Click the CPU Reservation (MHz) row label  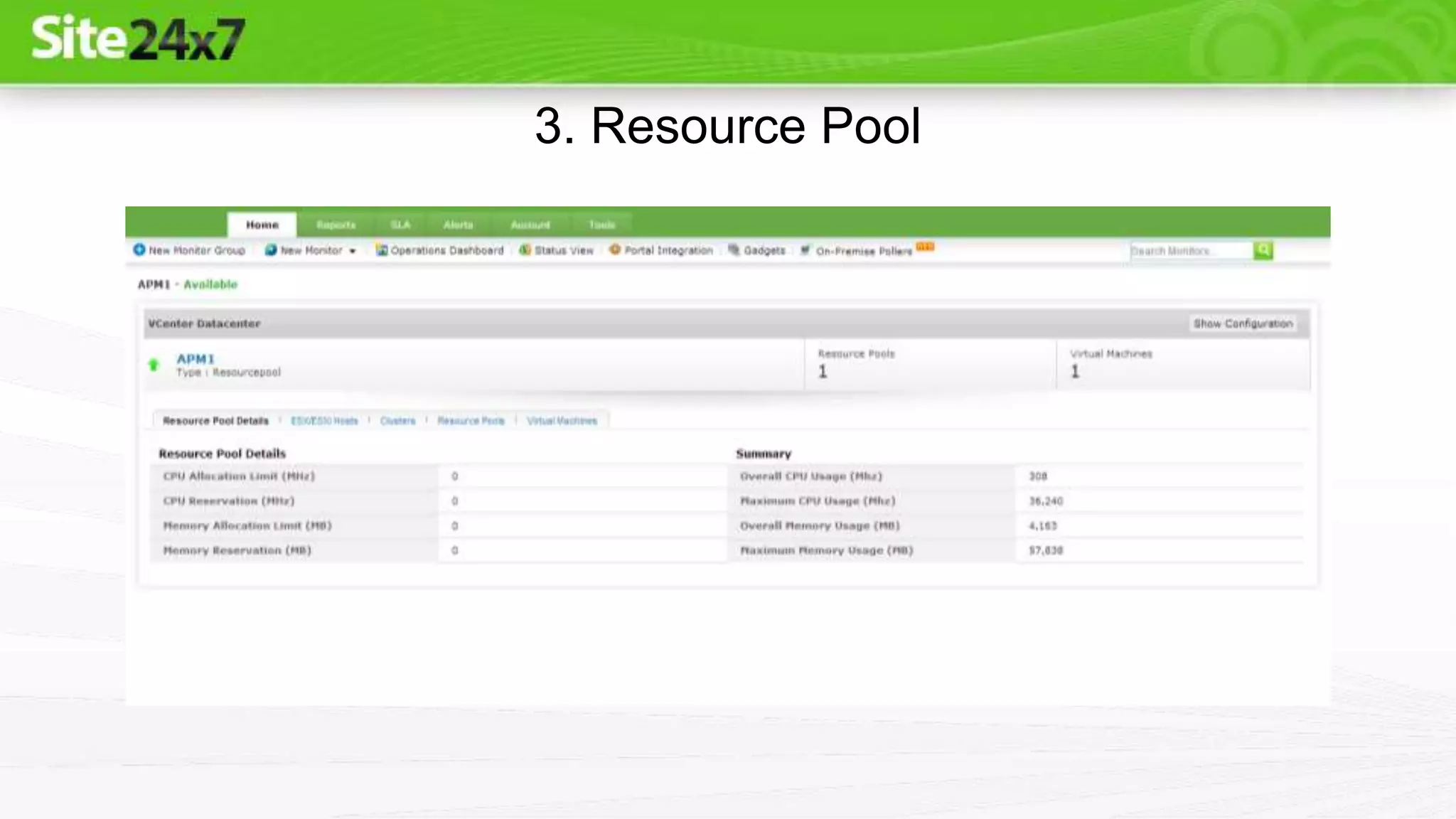click(229, 501)
